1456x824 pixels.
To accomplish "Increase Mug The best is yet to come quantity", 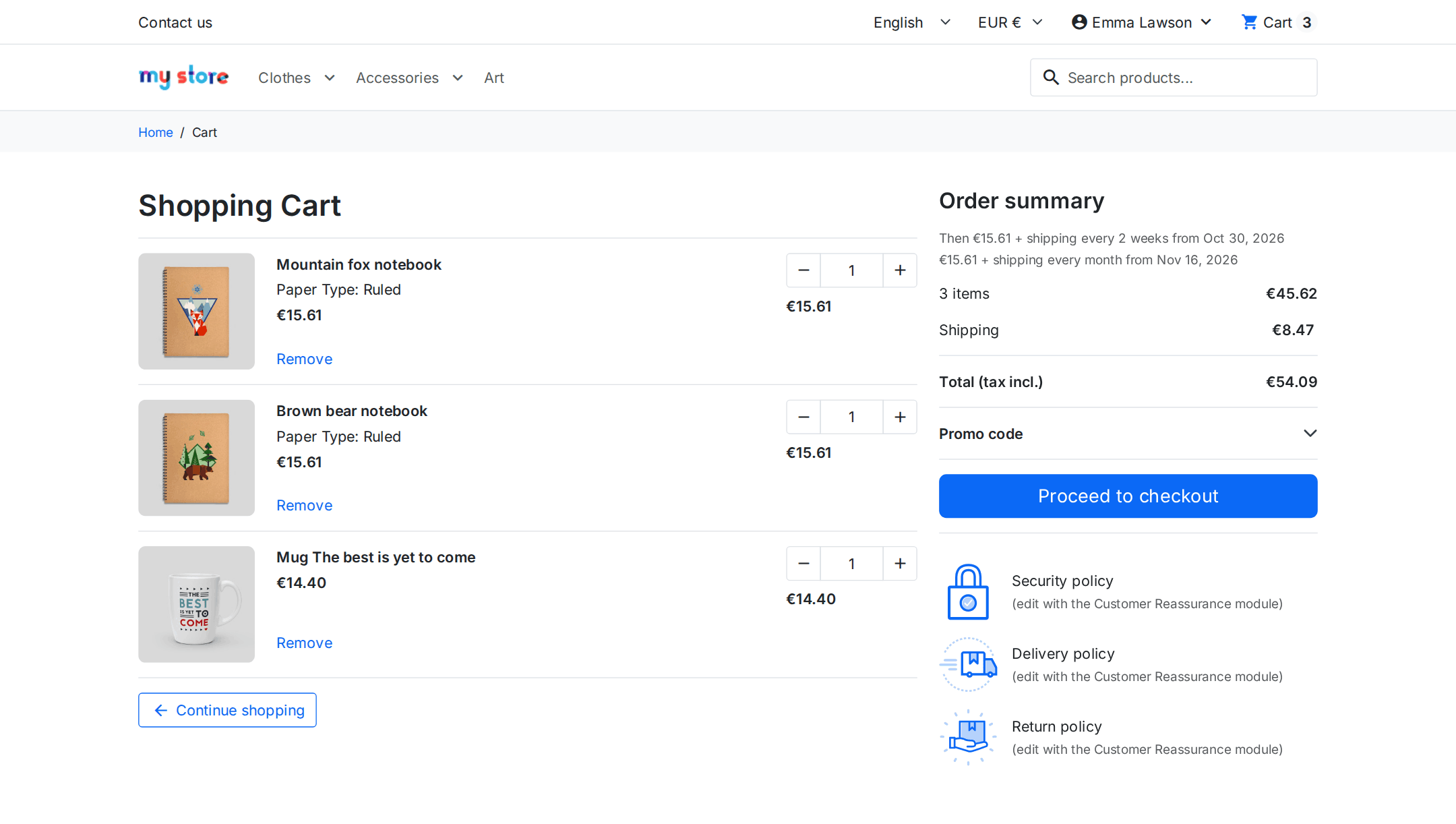I will coord(900,563).
